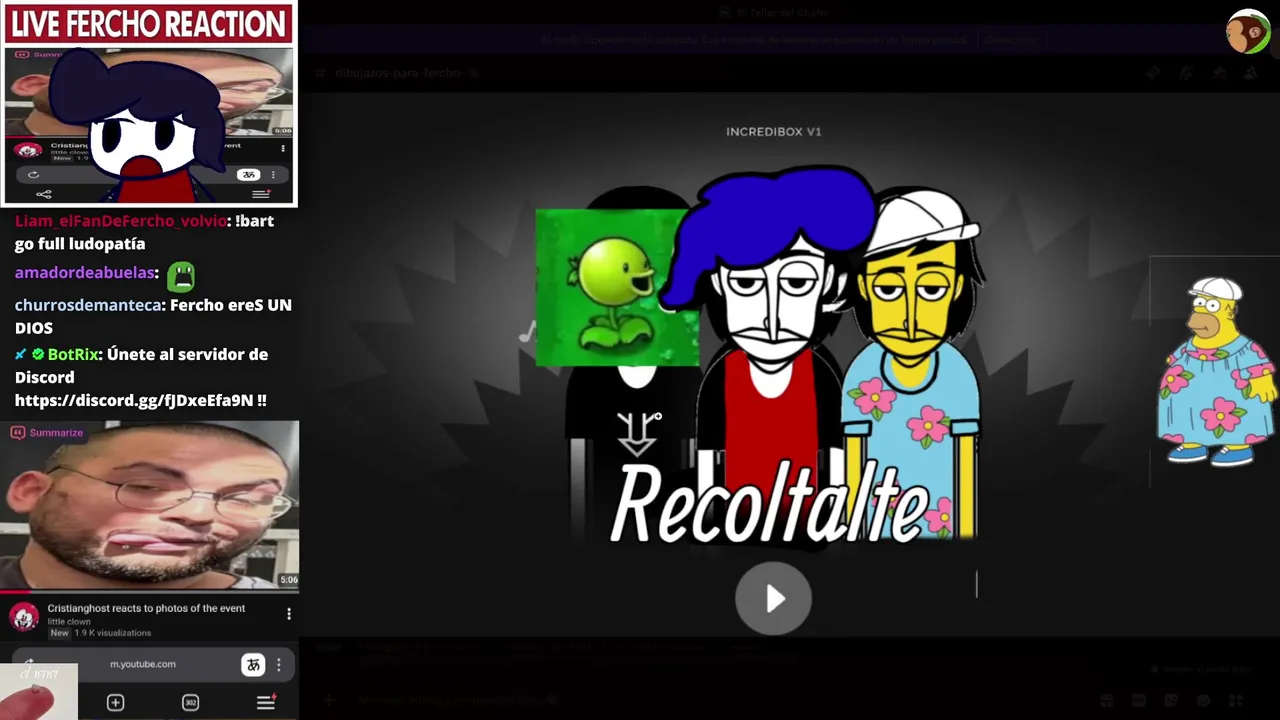Open the monkey avatar in top-right corner

1248,32
